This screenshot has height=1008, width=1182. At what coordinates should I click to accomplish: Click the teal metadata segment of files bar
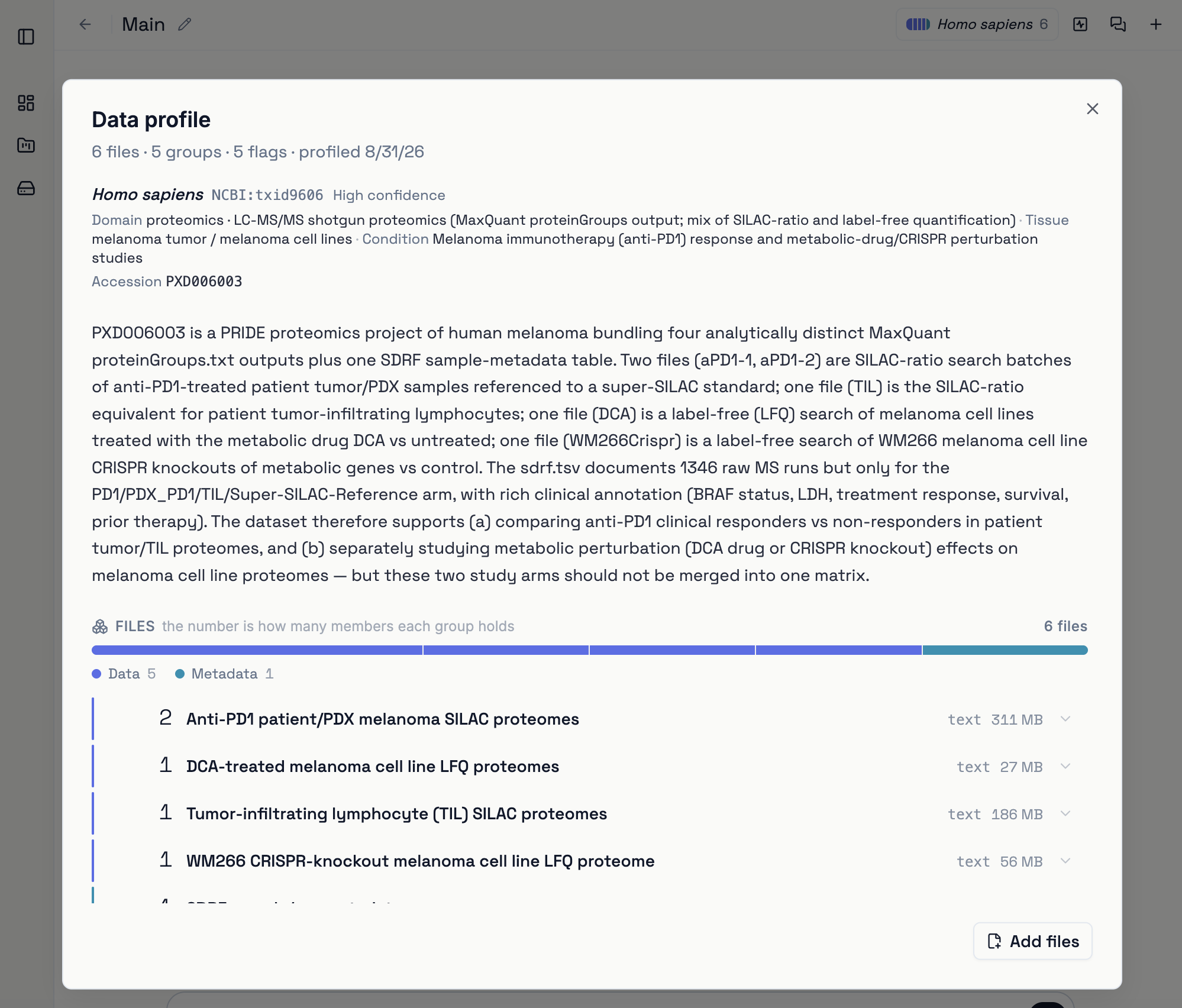(1005, 650)
